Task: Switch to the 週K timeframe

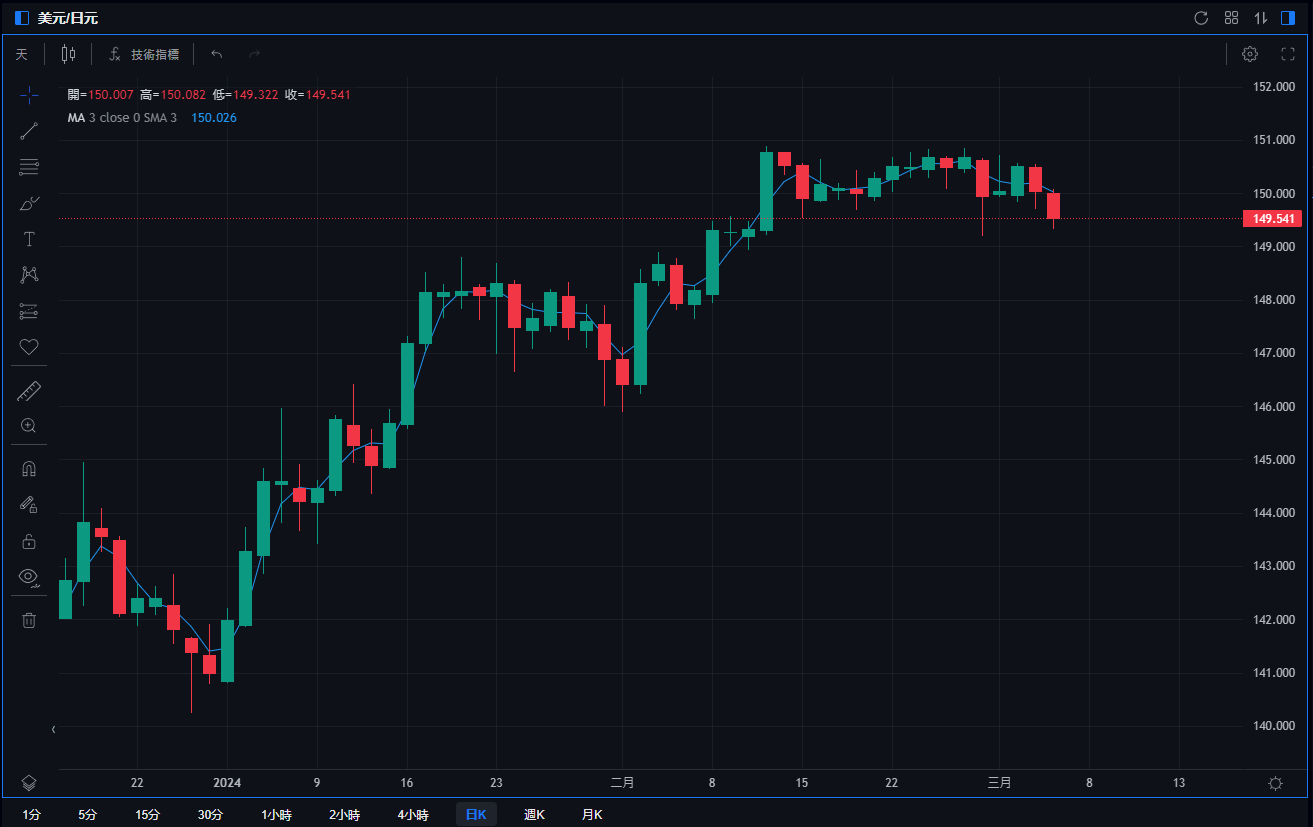Action: [x=534, y=815]
